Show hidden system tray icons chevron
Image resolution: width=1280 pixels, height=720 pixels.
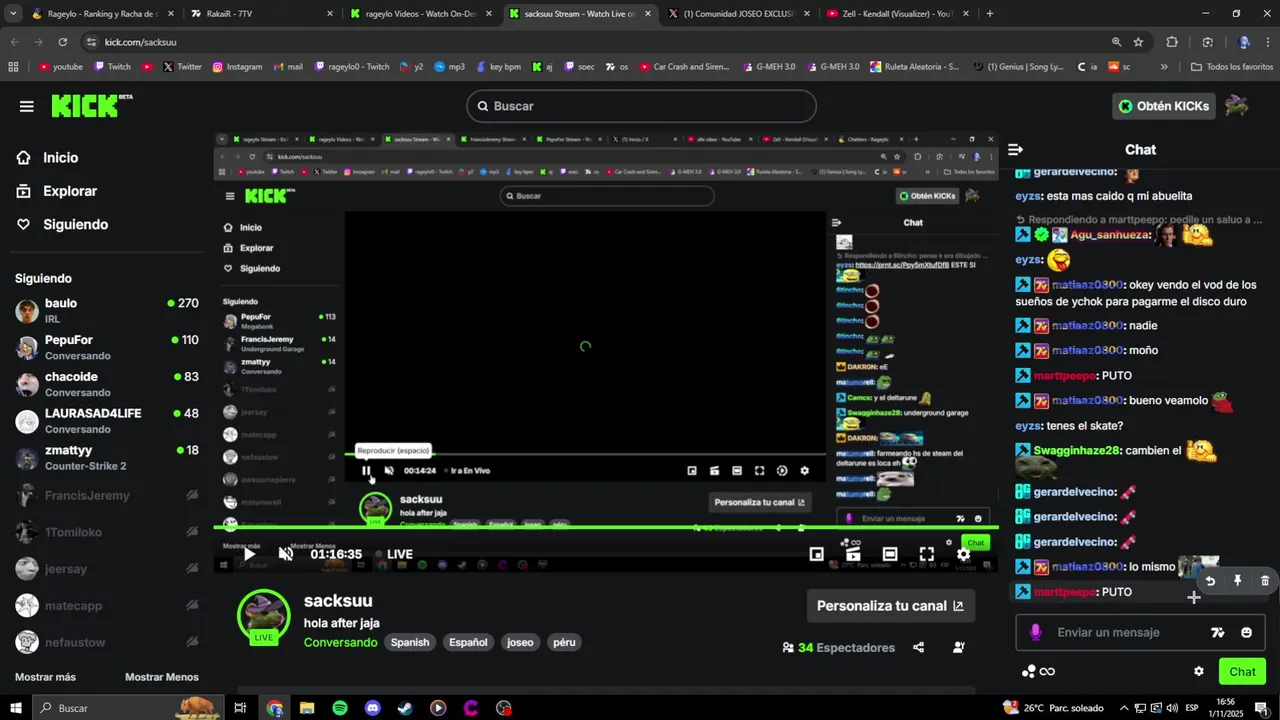(x=1124, y=708)
